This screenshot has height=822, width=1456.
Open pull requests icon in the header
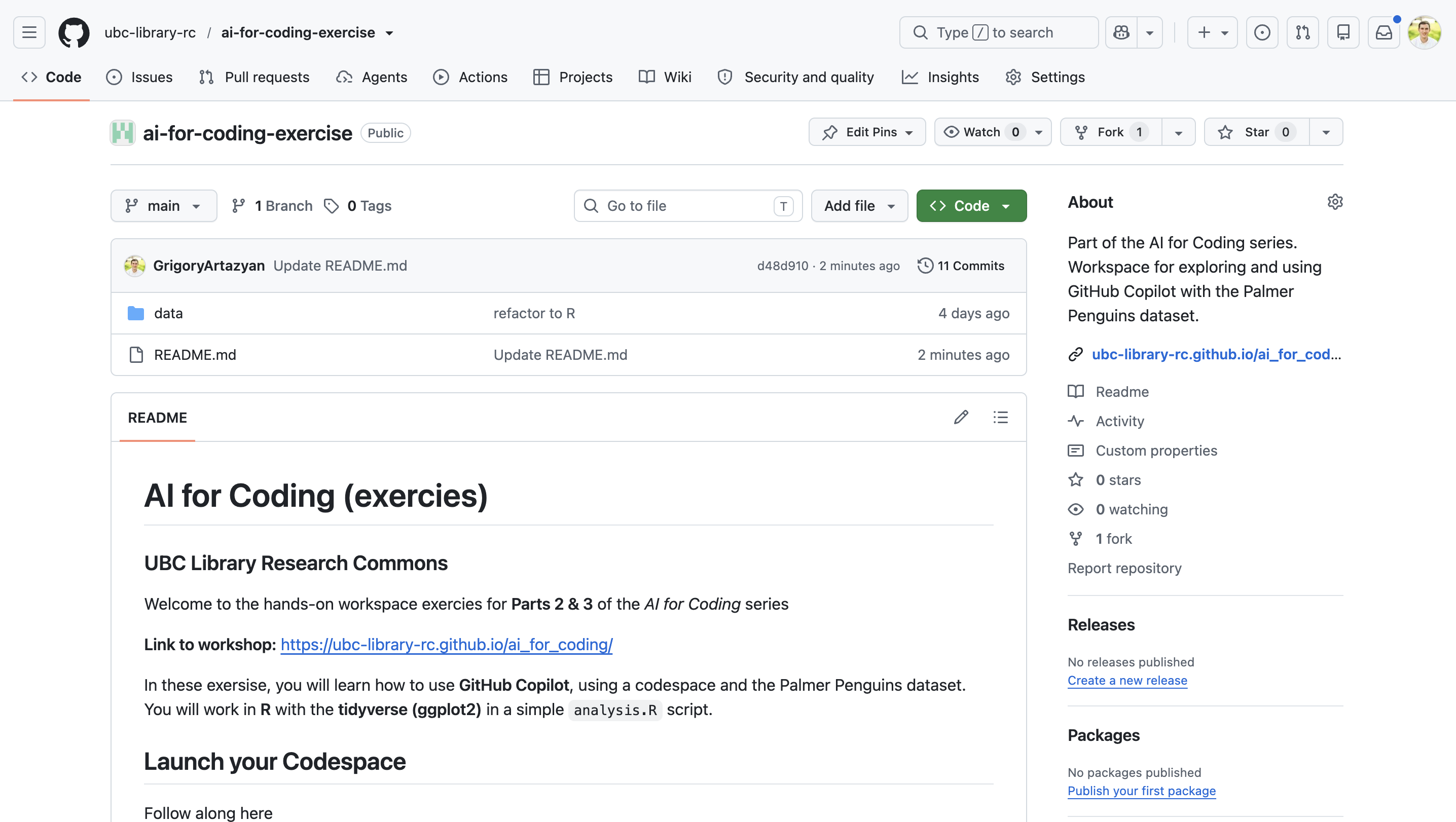(1303, 32)
